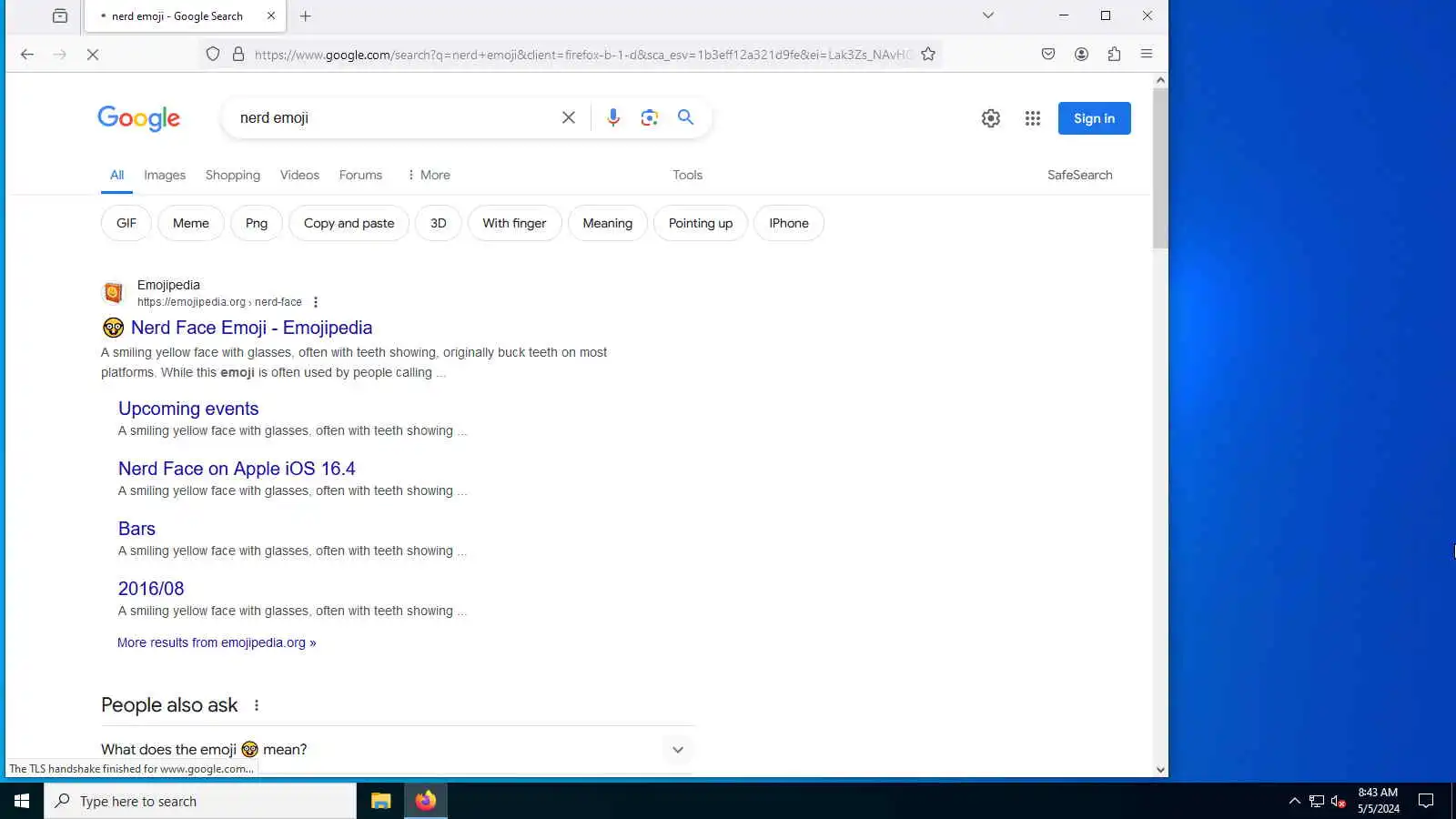Filter results by GIF chip

click(x=126, y=223)
